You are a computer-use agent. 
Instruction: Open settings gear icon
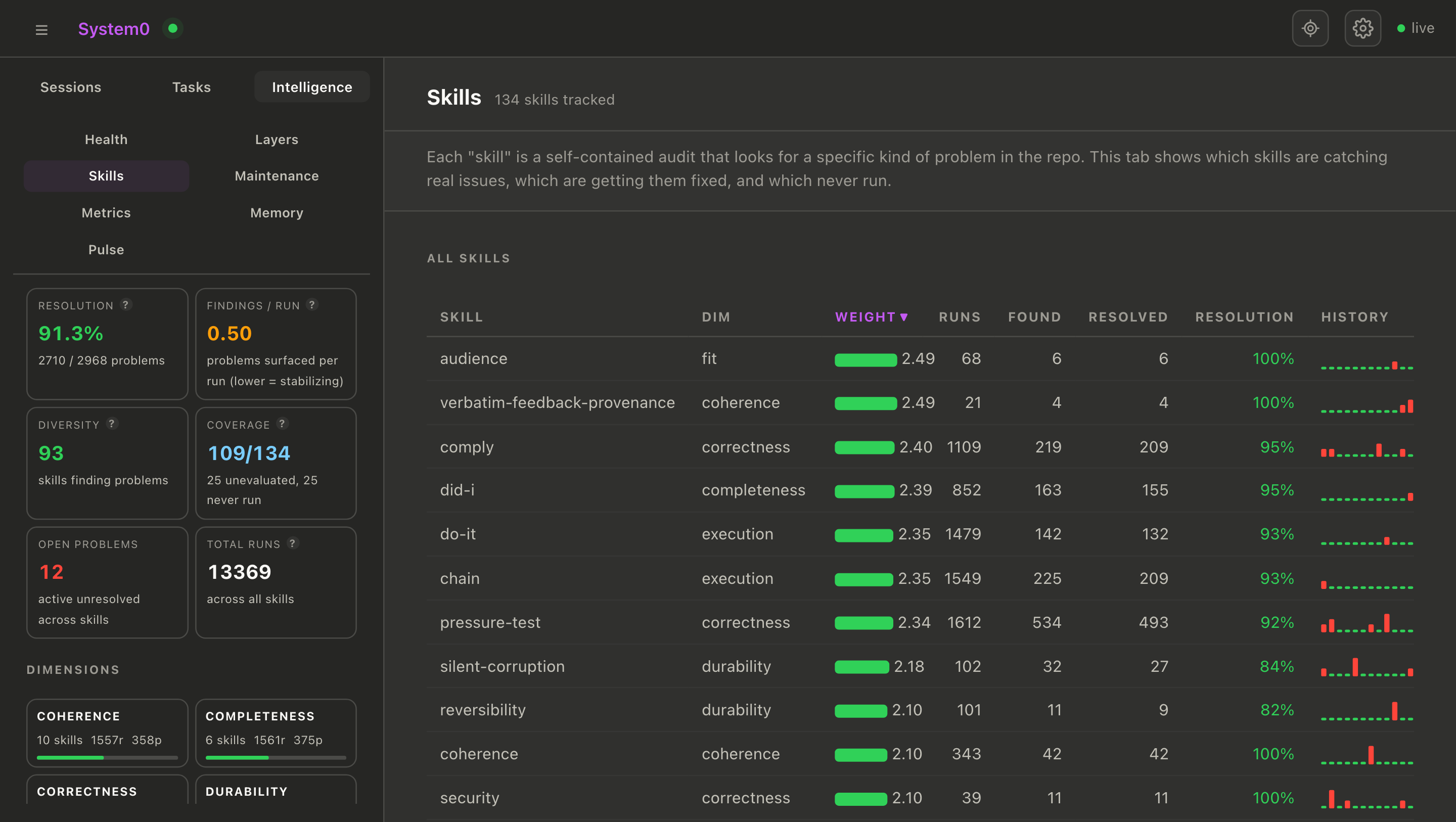click(1363, 28)
